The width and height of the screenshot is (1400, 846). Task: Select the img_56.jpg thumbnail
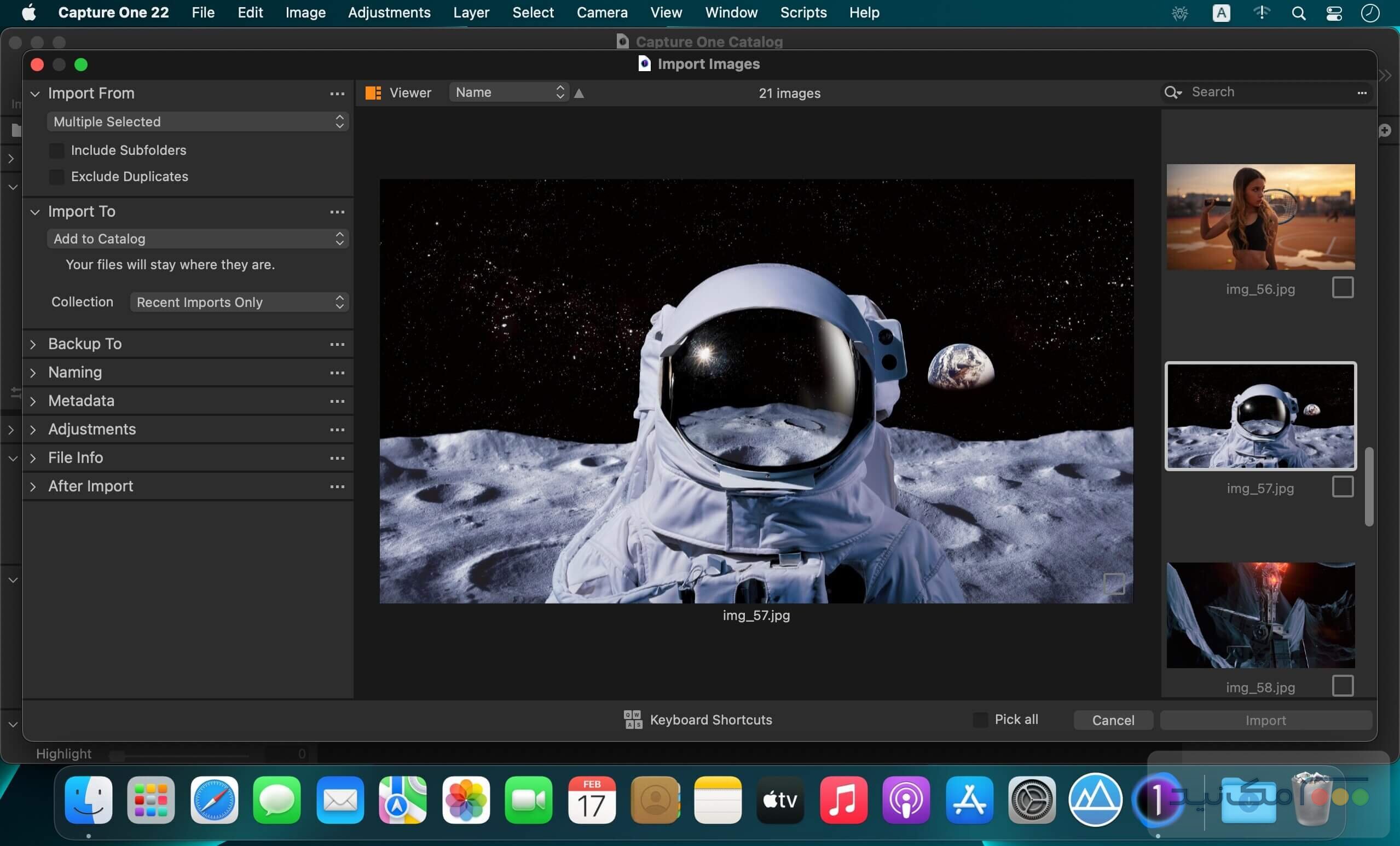(1260, 217)
